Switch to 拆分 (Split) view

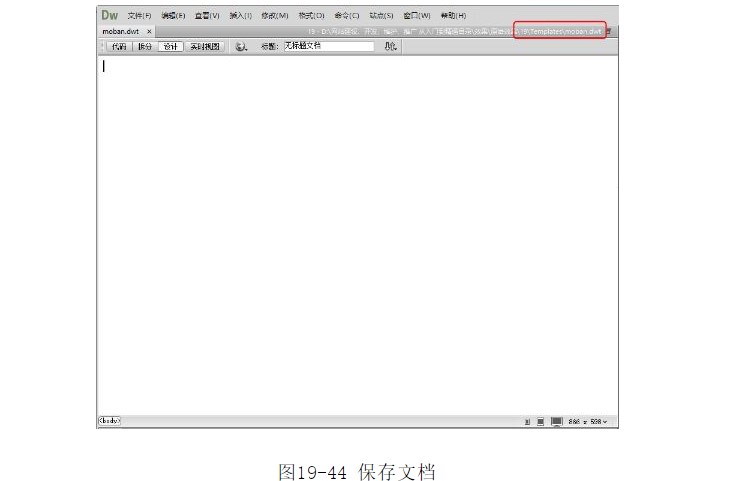tap(145, 46)
